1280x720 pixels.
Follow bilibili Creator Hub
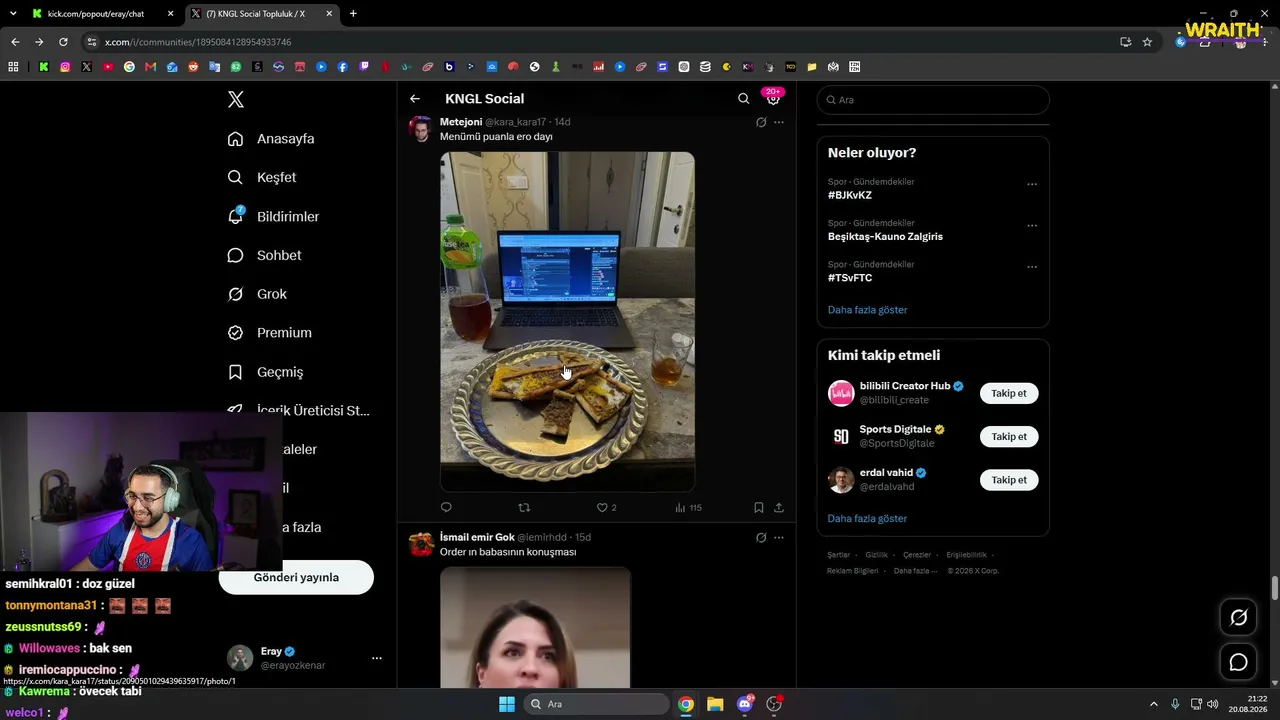[x=1009, y=393]
